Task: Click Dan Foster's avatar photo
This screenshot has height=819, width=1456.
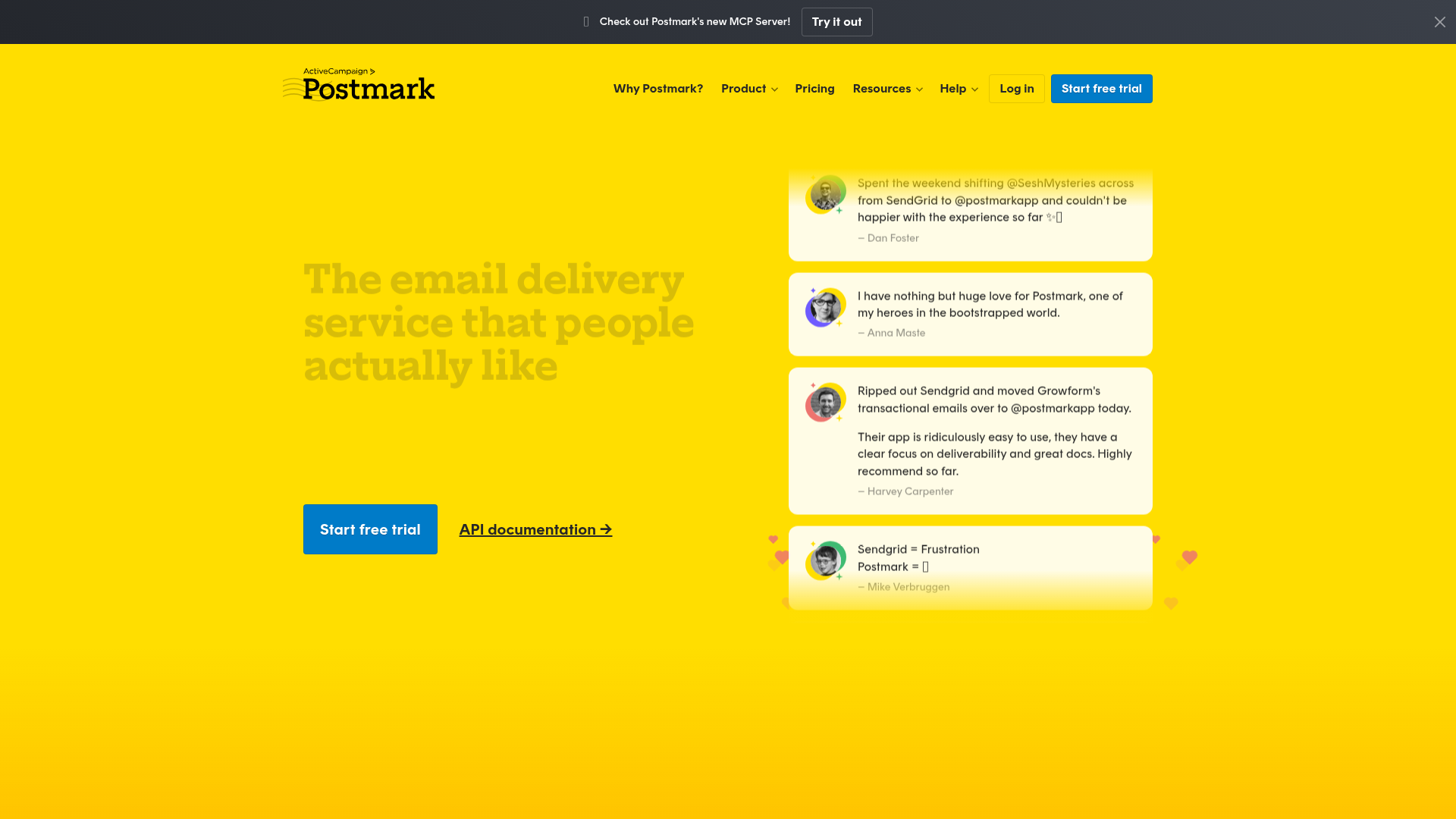Action: [826, 195]
